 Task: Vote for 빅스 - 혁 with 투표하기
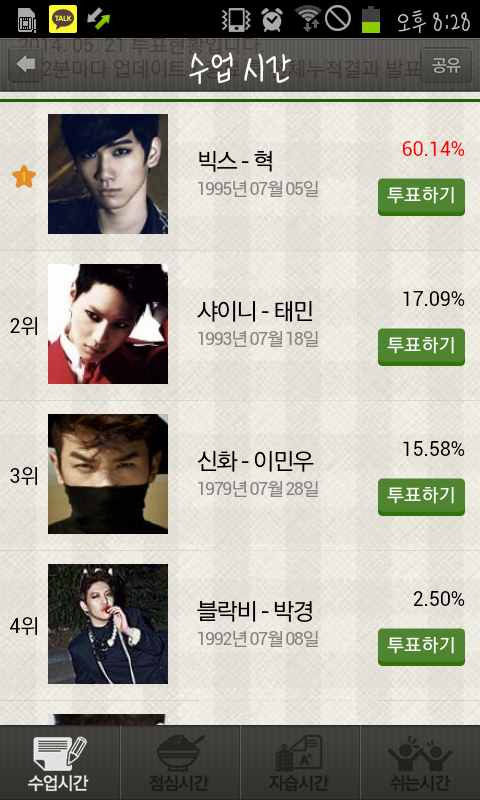tap(421, 196)
